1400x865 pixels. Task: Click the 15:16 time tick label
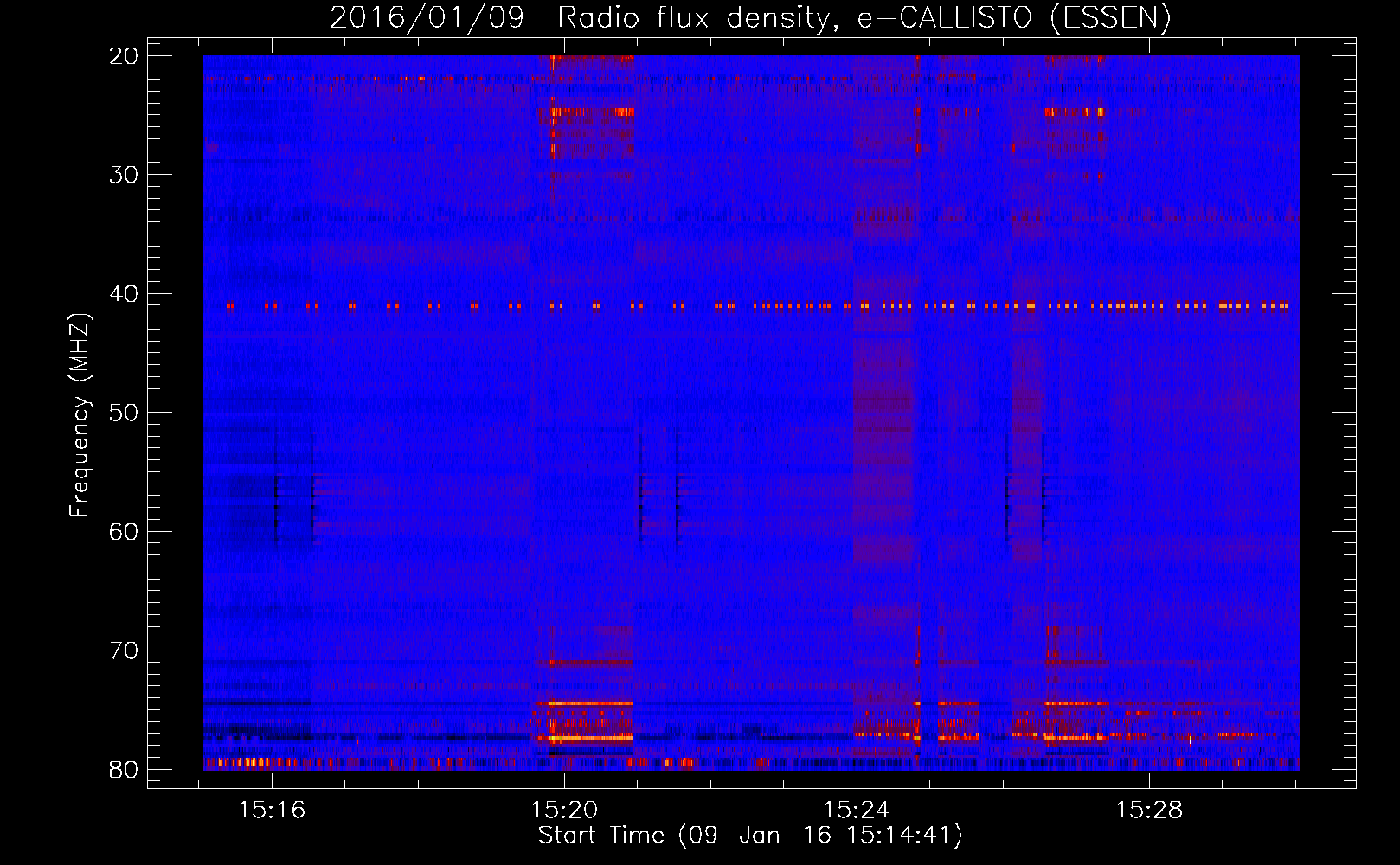273,811
